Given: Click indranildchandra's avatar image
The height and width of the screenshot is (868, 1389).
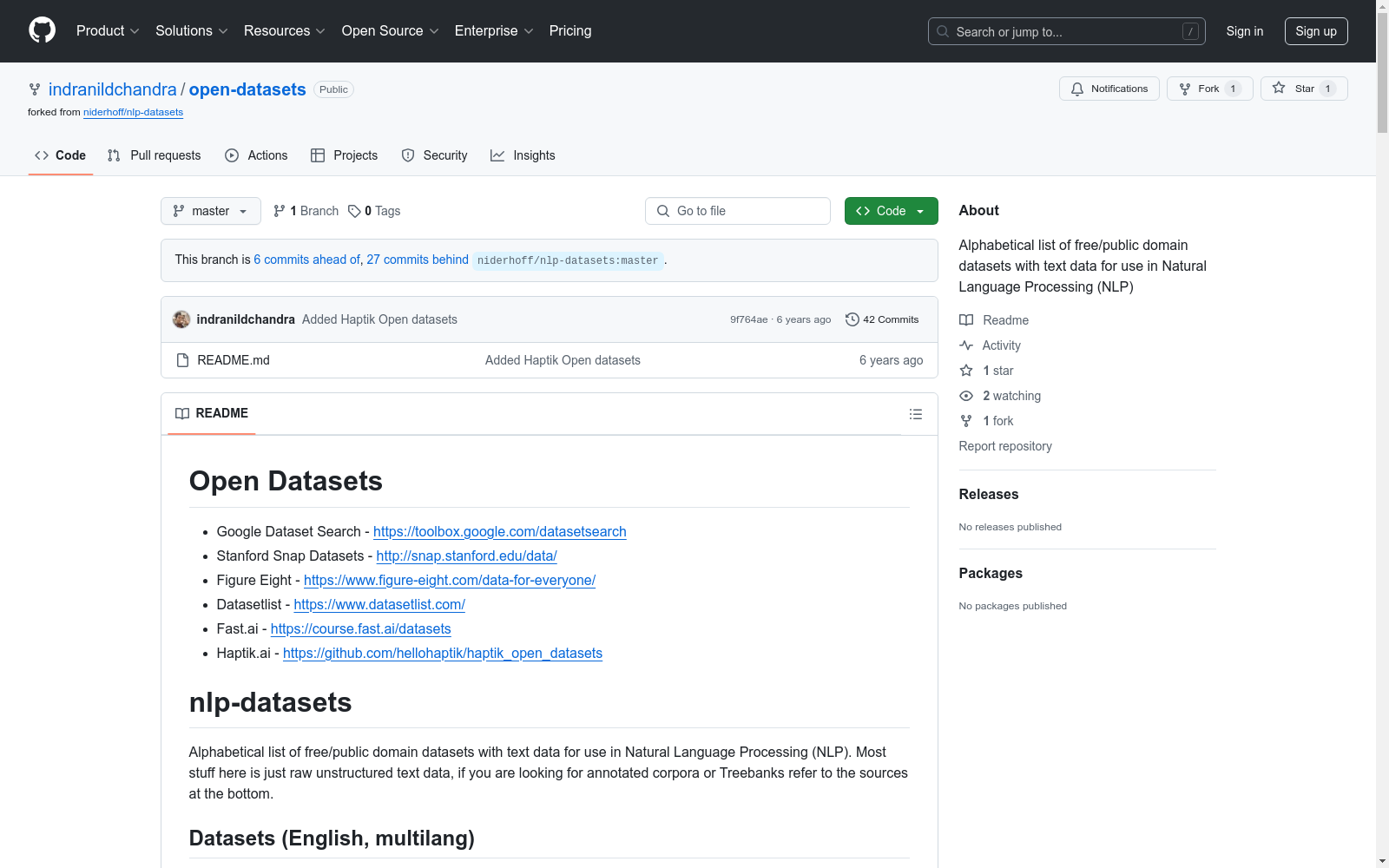Looking at the screenshot, I should 181,319.
